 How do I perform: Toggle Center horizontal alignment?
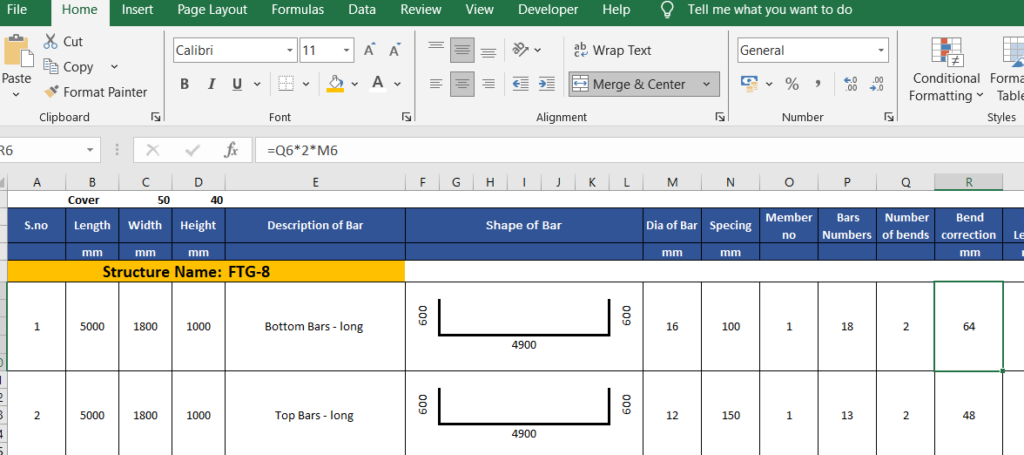462,84
